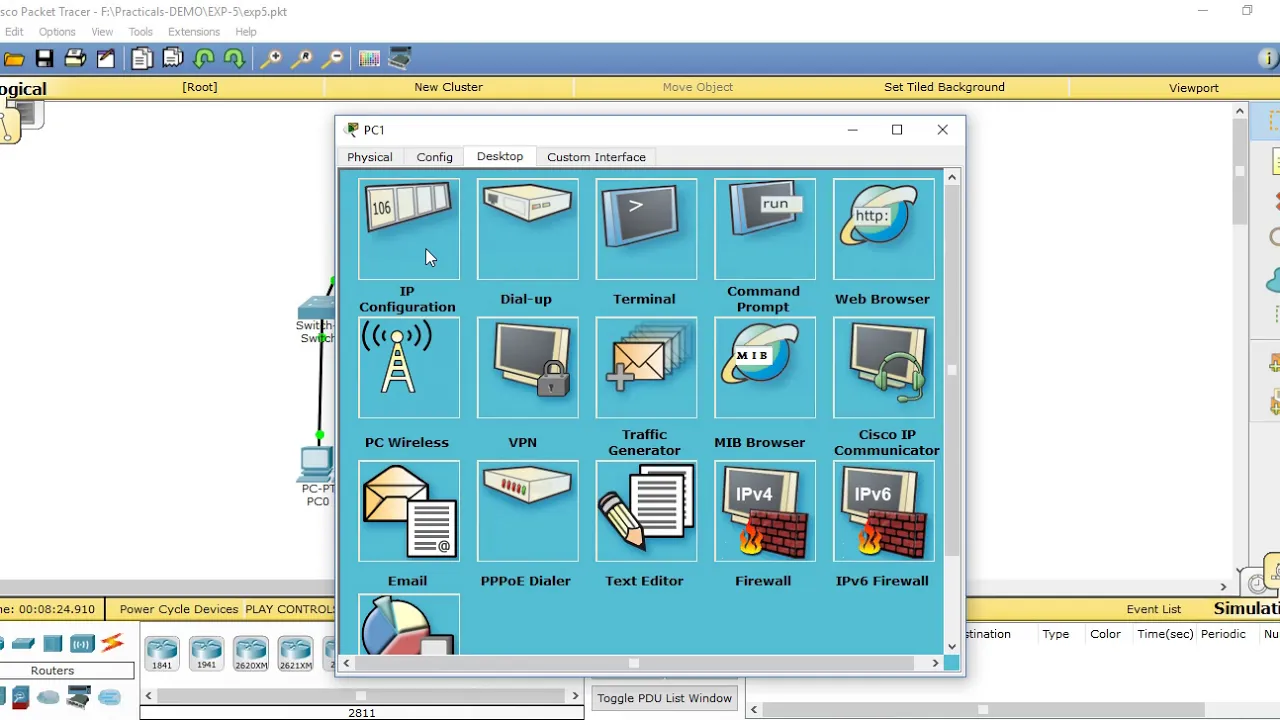Select the Desktop tab
The height and width of the screenshot is (720, 1280).
tap(500, 156)
